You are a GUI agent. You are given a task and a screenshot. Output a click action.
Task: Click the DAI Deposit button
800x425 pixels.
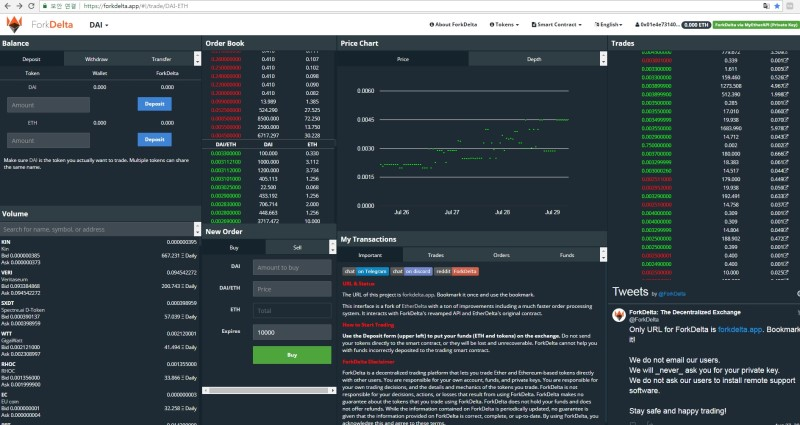pyautogui.click(x=155, y=104)
